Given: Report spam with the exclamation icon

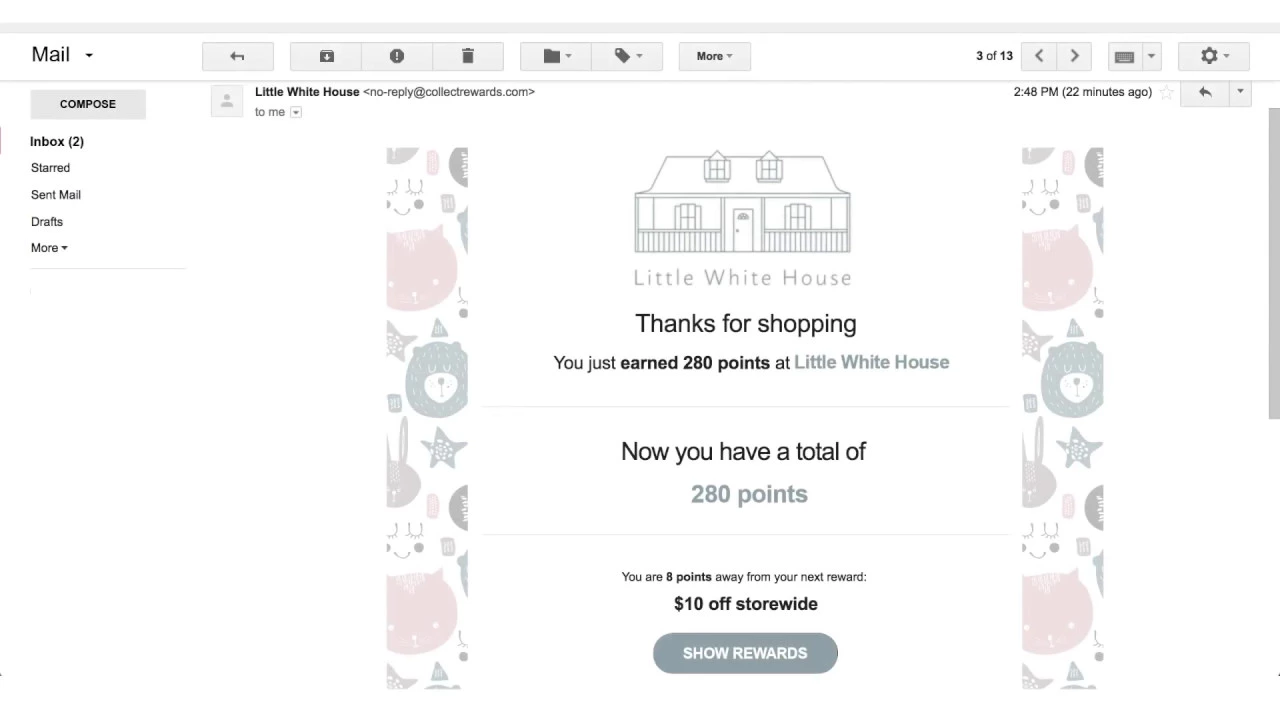Looking at the screenshot, I should click(x=397, y=56).
